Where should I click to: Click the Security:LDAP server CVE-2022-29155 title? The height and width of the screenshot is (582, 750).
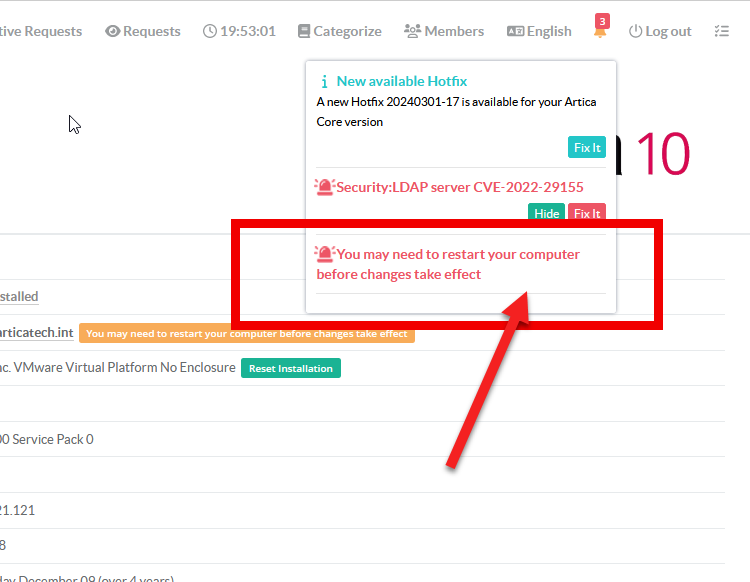click(x=460, y=187)
